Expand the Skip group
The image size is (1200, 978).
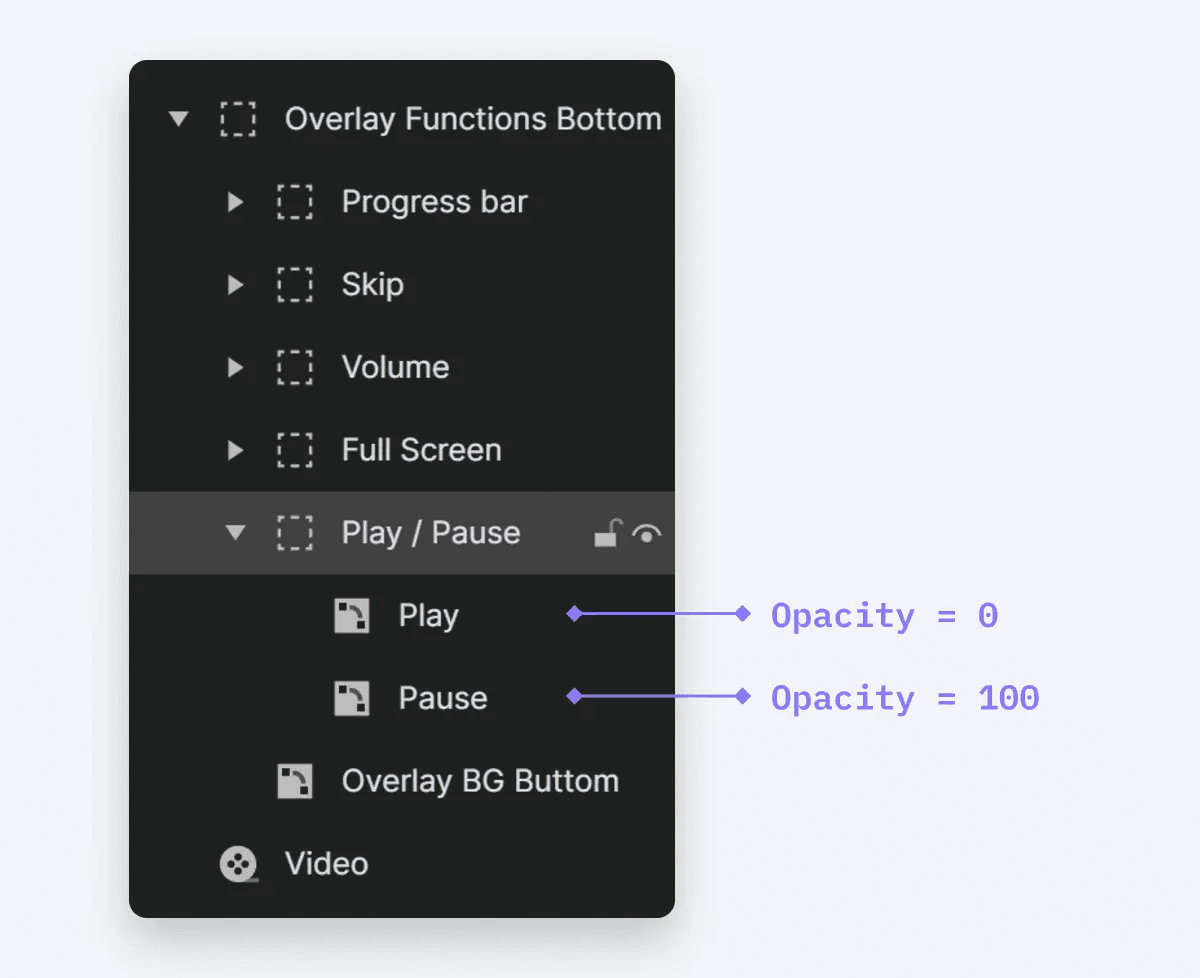point(236,285)
